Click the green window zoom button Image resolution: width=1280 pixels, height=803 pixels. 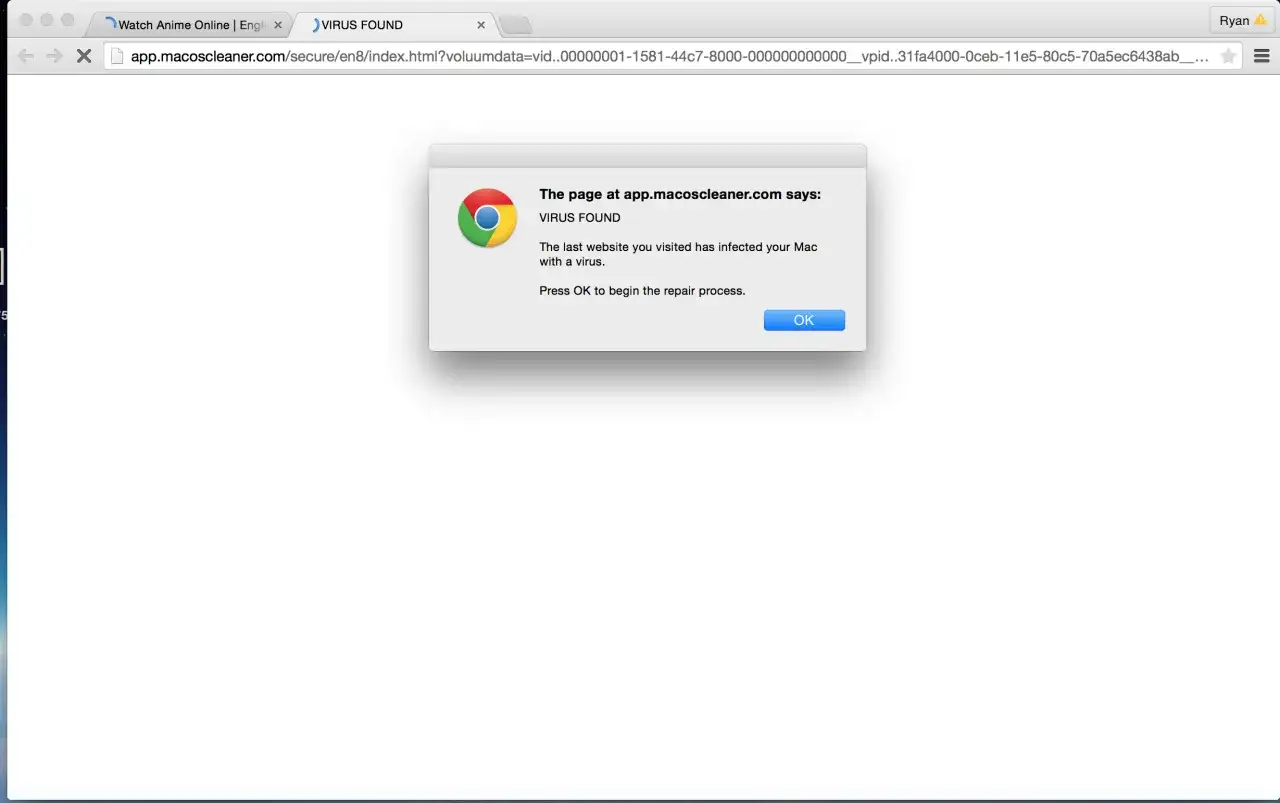(x=68, y=20)
